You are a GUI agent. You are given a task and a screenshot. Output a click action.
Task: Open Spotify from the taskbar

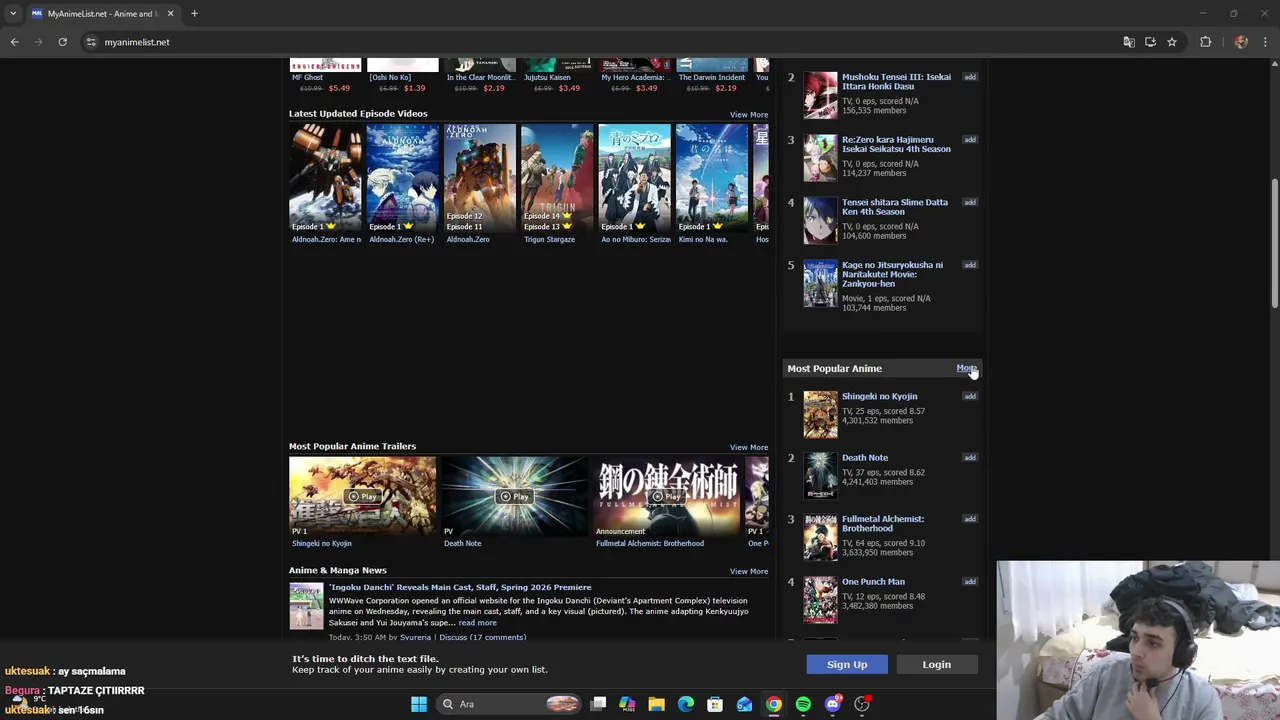pyautogui.click(x=803, y=704)
